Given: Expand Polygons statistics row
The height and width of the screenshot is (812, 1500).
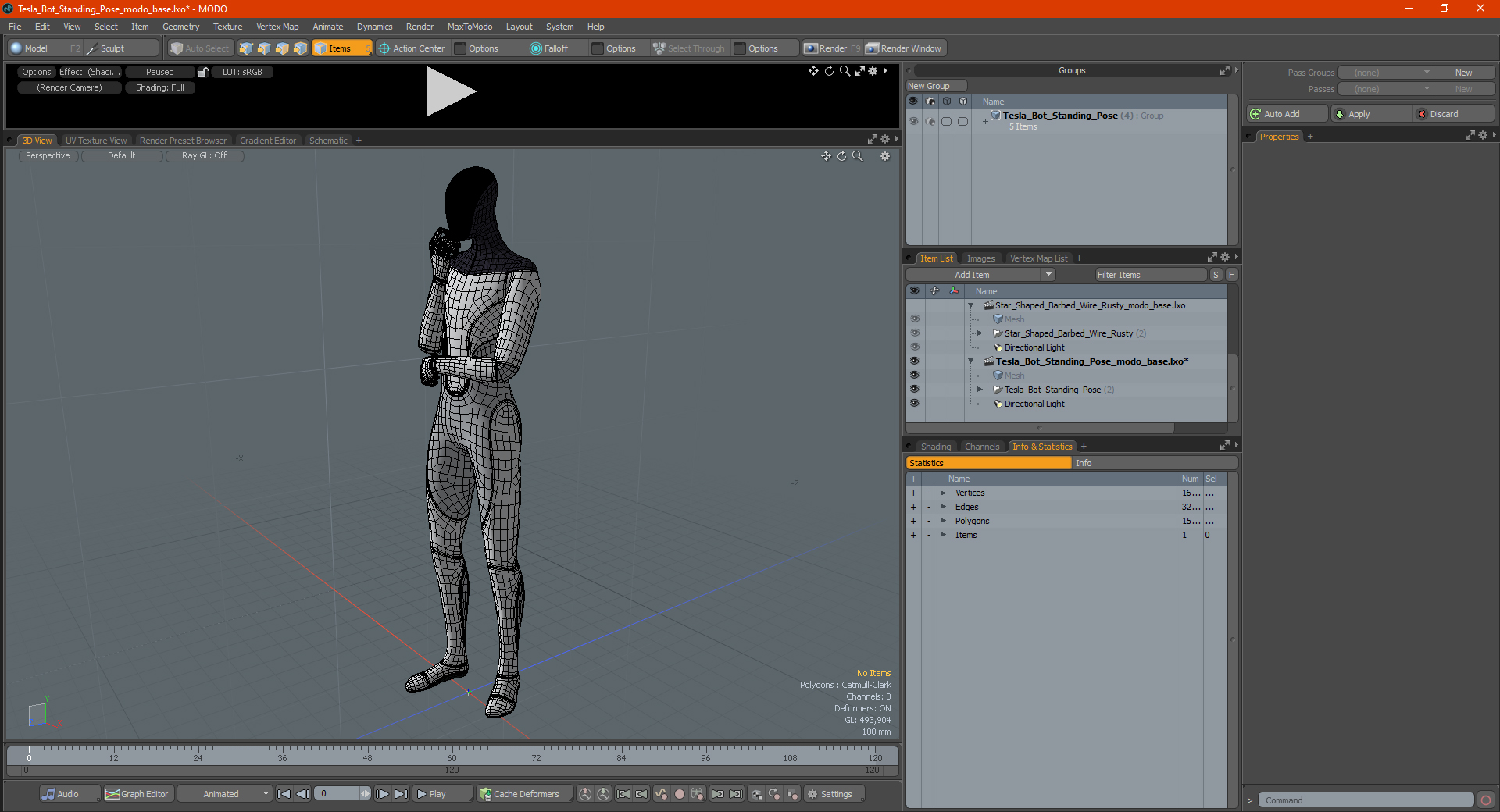Looking at the screenshot, I should click(x=944, y=521).
